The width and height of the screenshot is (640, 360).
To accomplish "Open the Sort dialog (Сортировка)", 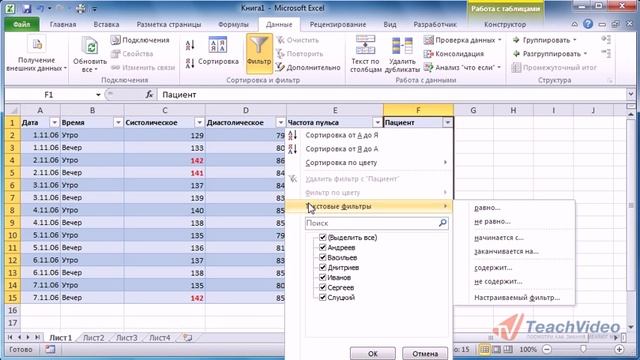I will [x=218, y=51].
